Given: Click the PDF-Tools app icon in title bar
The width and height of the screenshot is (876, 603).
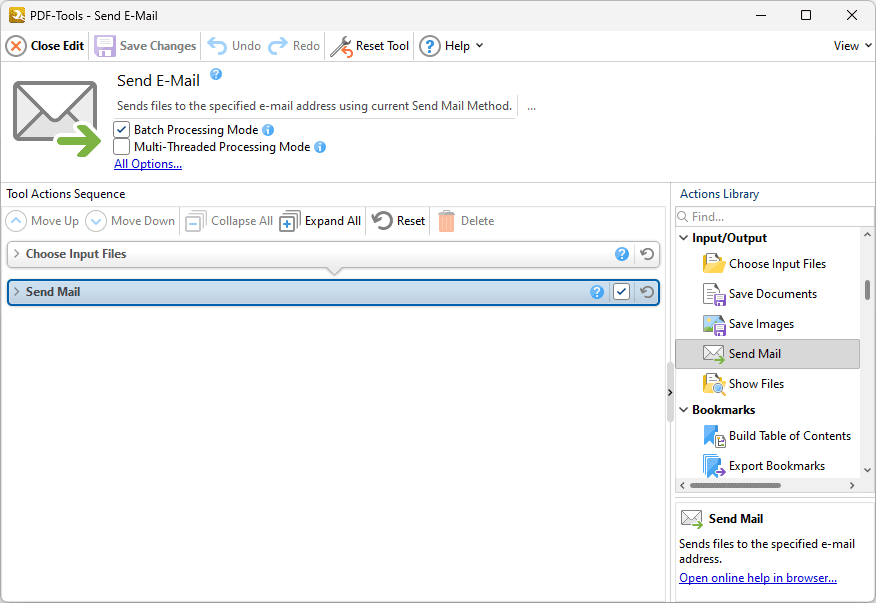Looking at the screenshot, I should (16, 15).
